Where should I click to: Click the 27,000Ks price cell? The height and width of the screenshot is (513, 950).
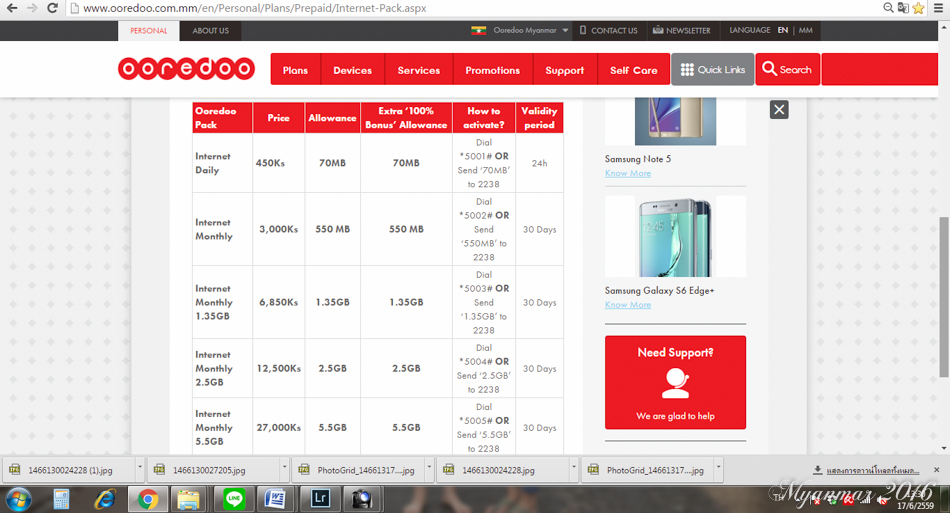279,427
